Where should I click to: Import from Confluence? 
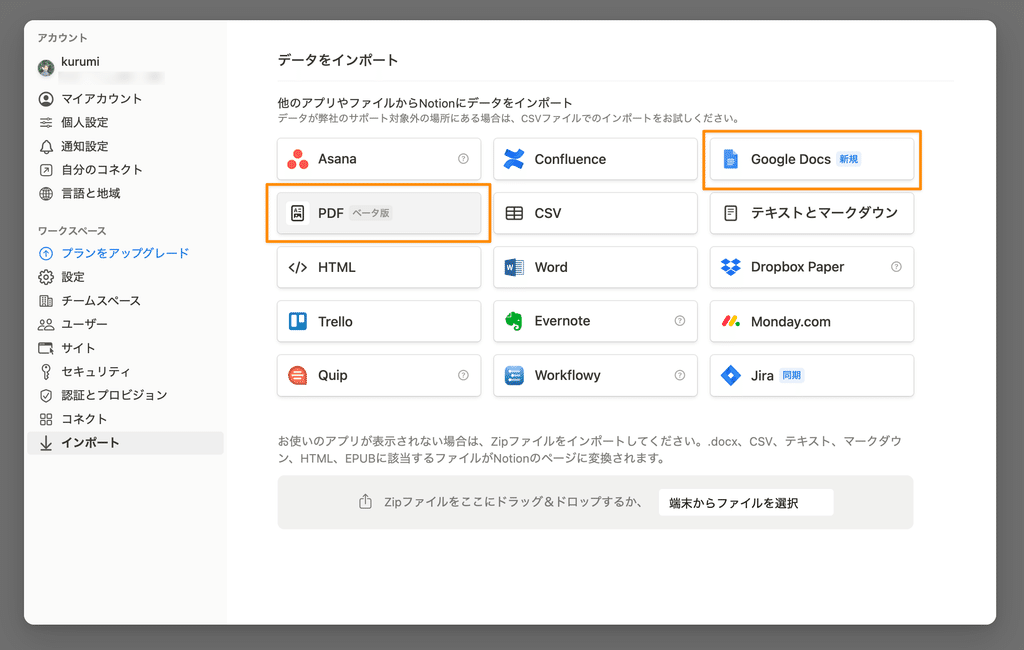click(595, 159)
